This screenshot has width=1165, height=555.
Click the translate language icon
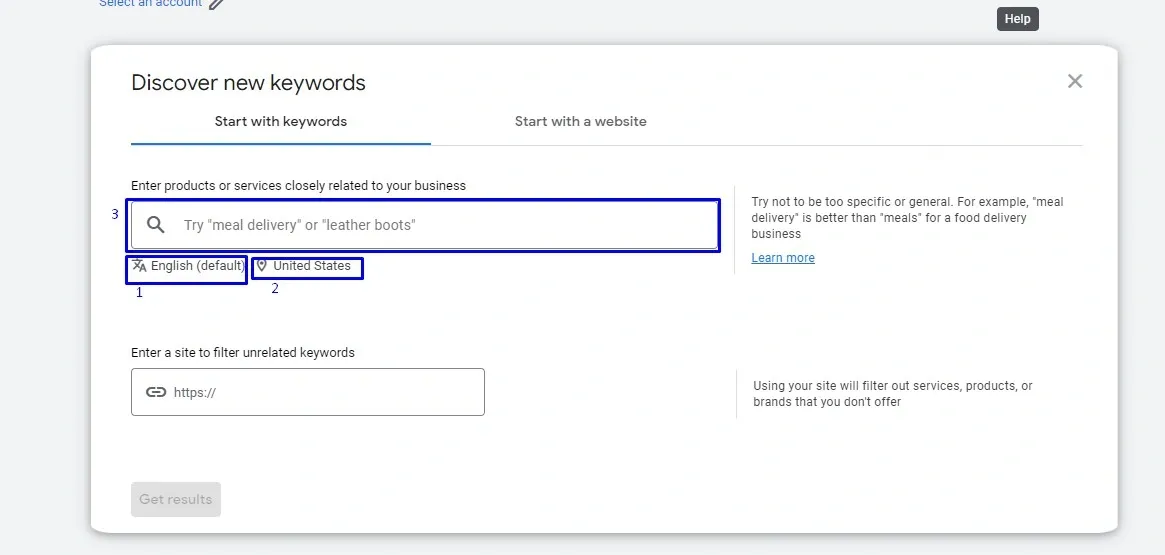pyautogui.click(x=139, y=266)
